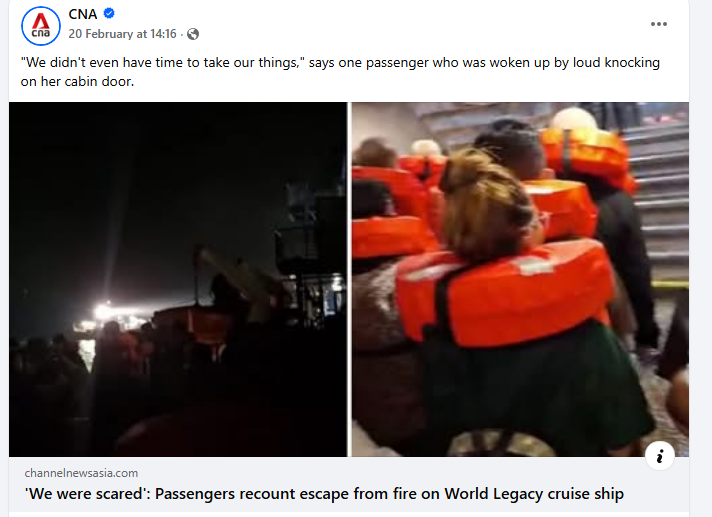The height and width of the screenshot is (517, 712).
Task: Click the channelnewsasia.com domain text
Action: 81,473
